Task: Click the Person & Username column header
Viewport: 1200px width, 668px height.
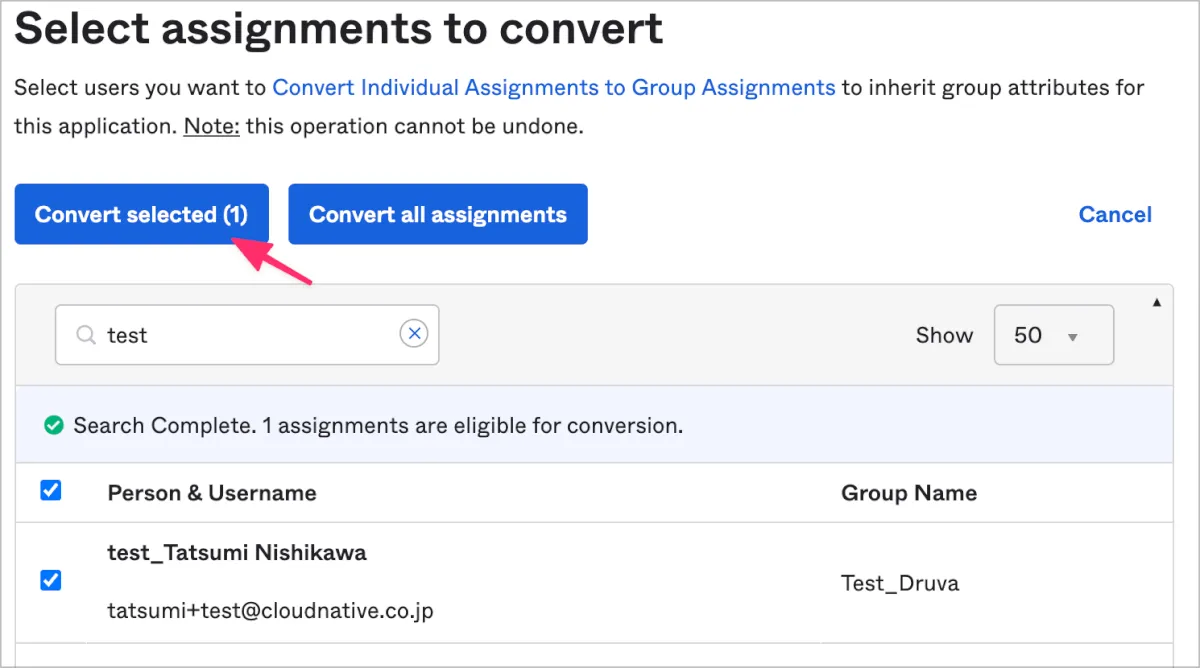Action: (x=212, y=493)
